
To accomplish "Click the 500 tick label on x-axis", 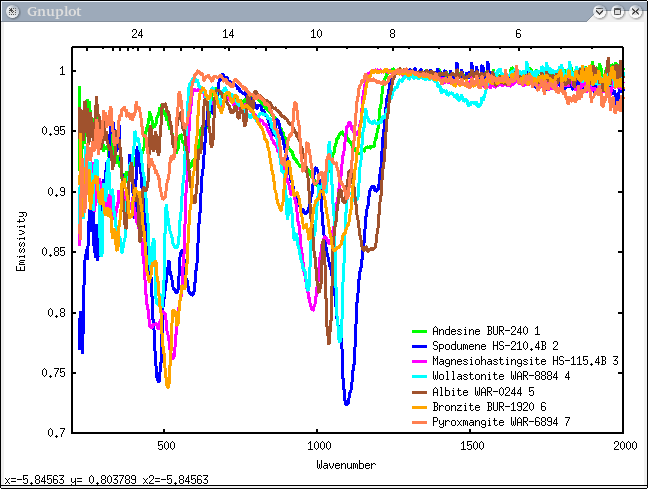I will point(166,446).
